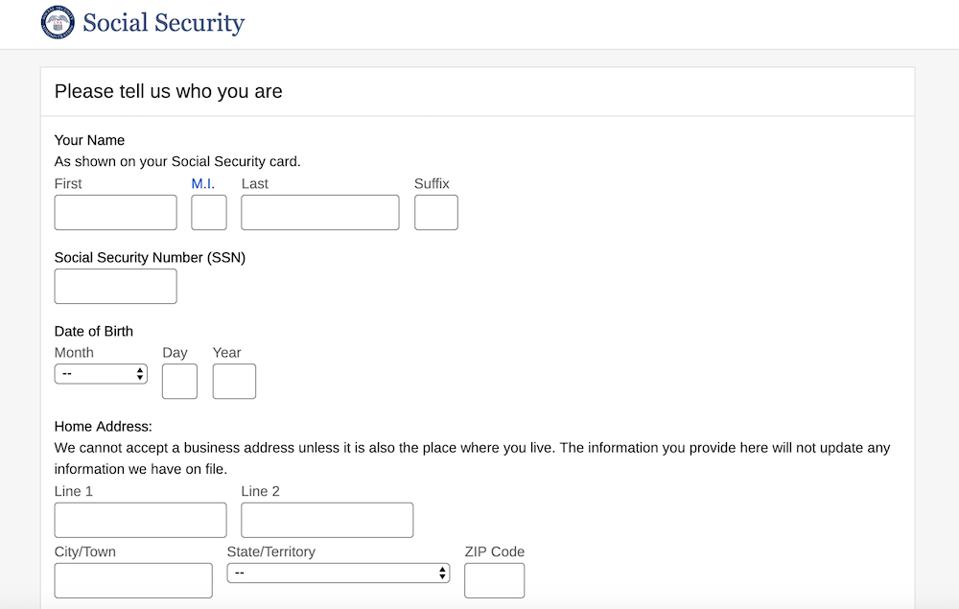
Task: Click the State/Territory dropdown arrows
Action: coord(442,573)
